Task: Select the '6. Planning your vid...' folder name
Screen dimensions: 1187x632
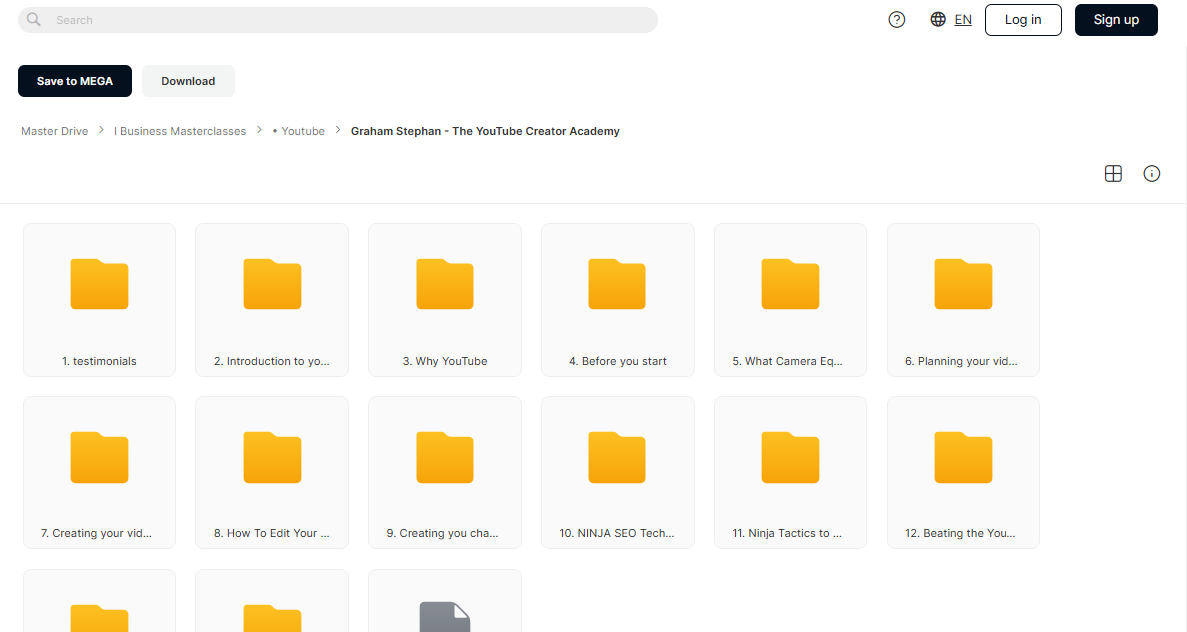Action: pos(961,361)
